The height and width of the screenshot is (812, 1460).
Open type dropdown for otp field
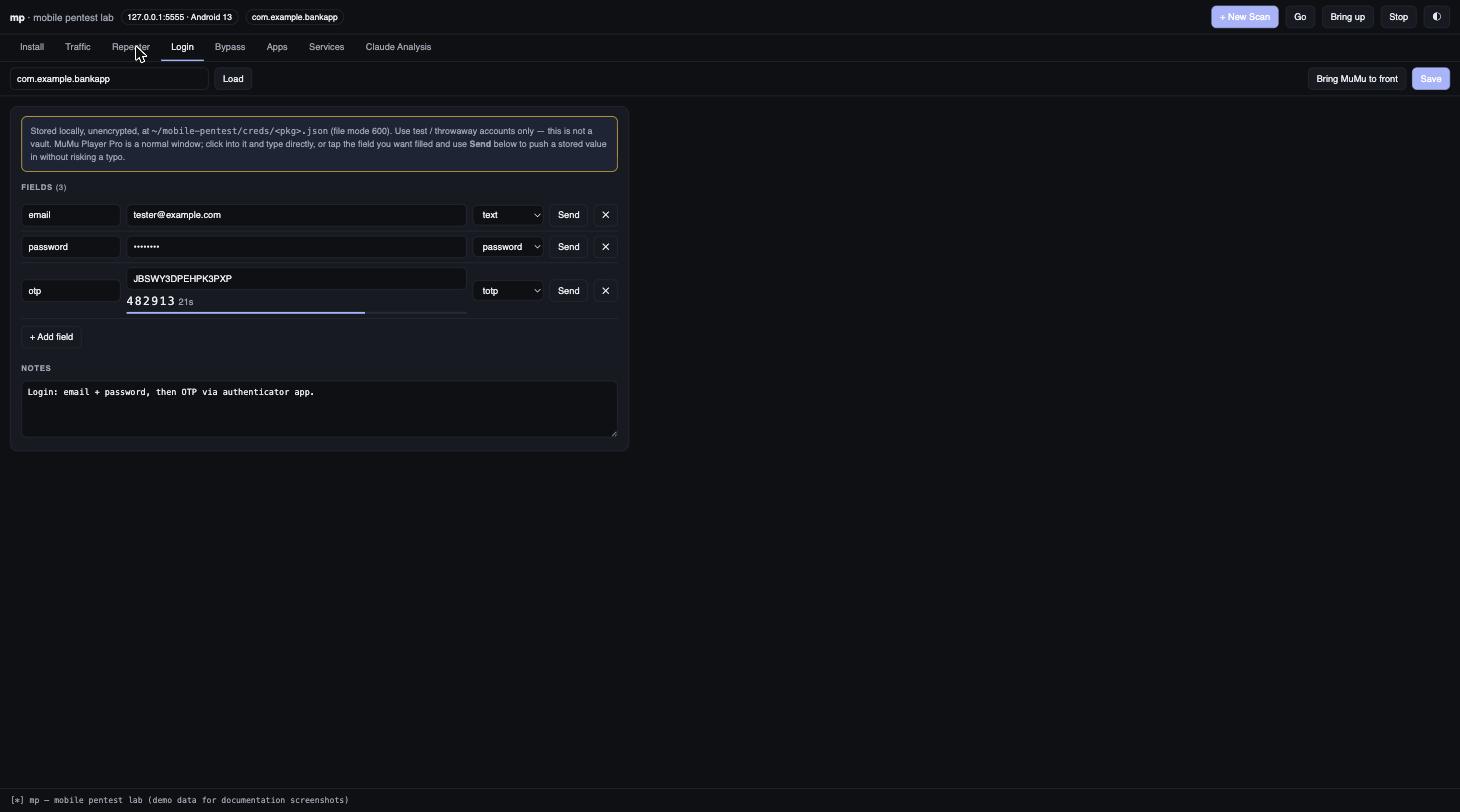click(508, 291)
